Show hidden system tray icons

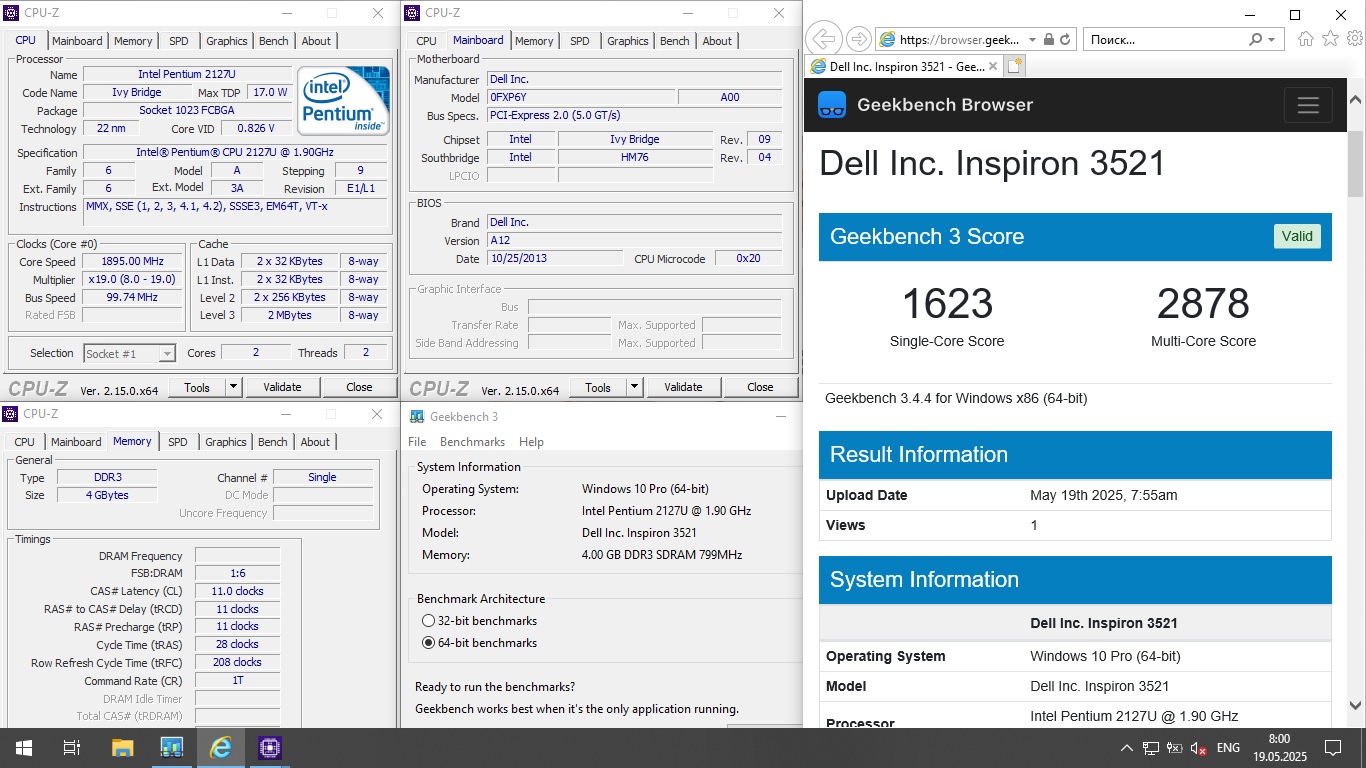[1127, 748]
